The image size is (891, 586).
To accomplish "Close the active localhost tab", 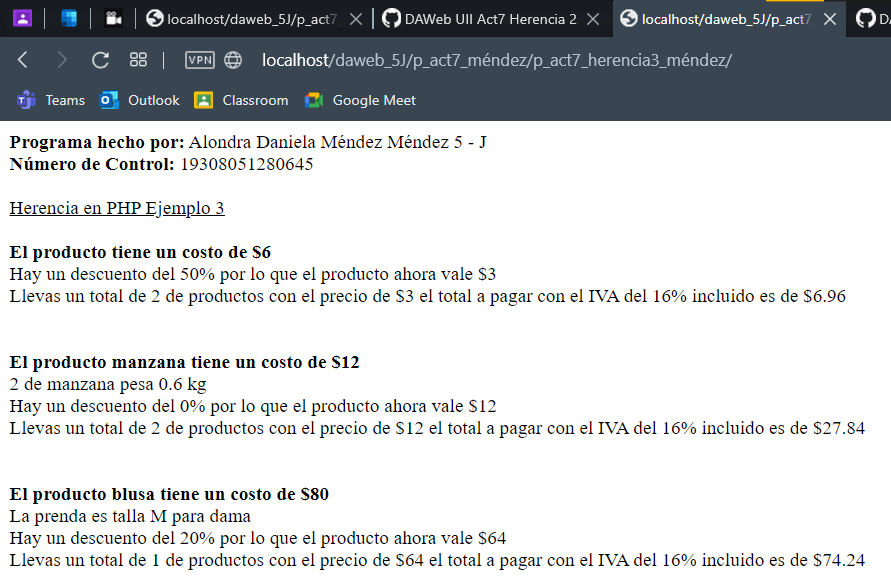I will click(830, 17).
